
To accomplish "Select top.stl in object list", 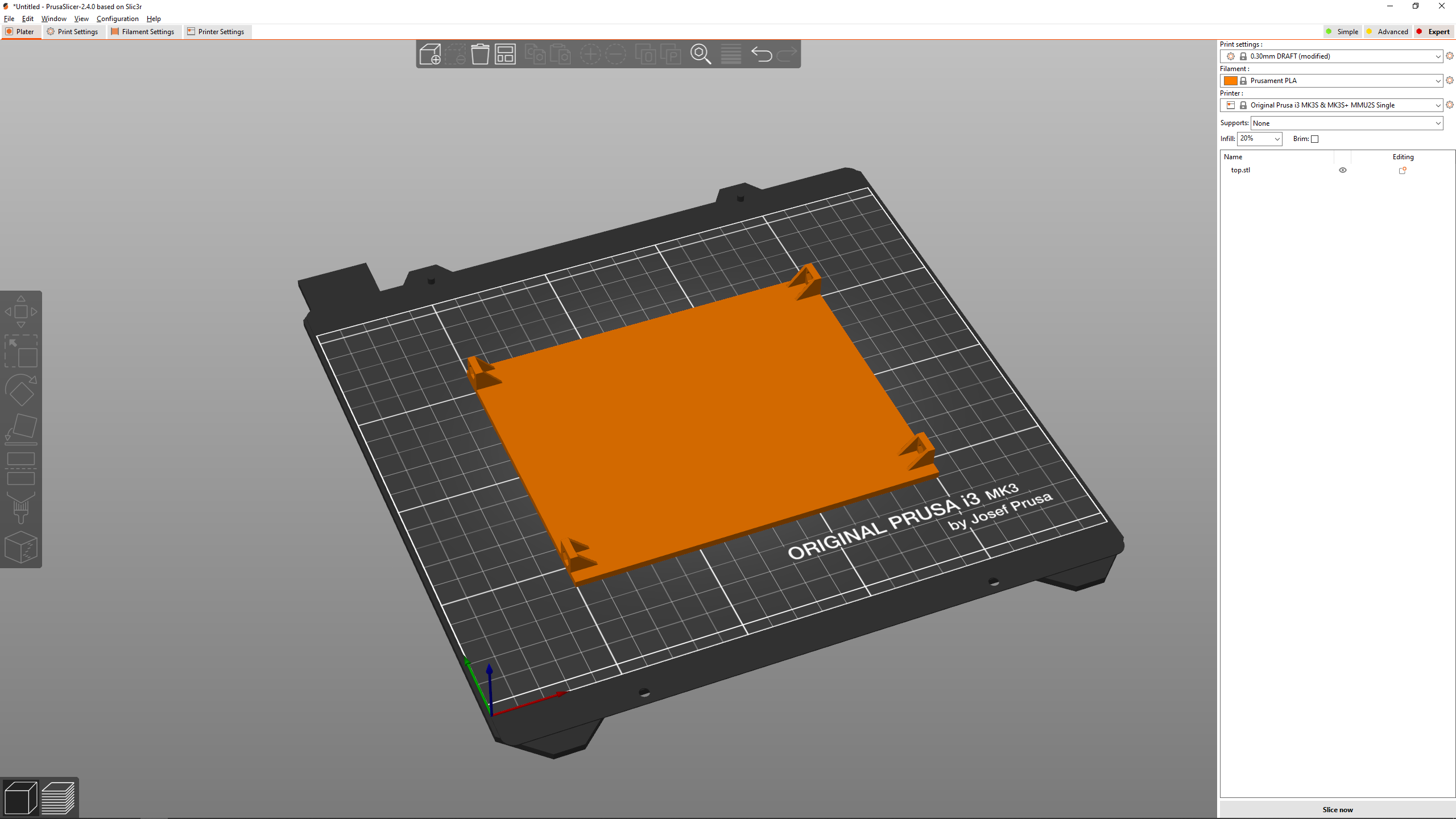I will (1240, 170).
